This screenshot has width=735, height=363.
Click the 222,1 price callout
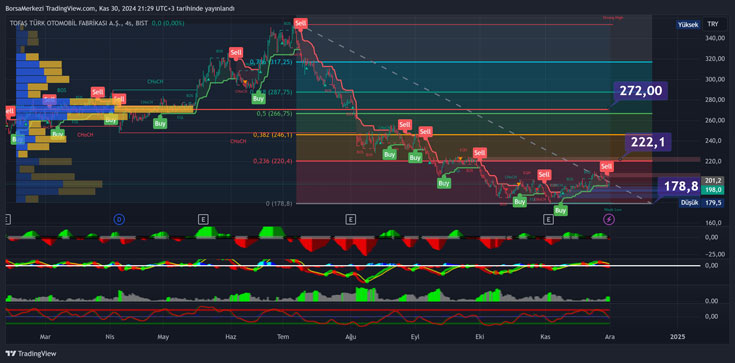click(x=649, y=142)
